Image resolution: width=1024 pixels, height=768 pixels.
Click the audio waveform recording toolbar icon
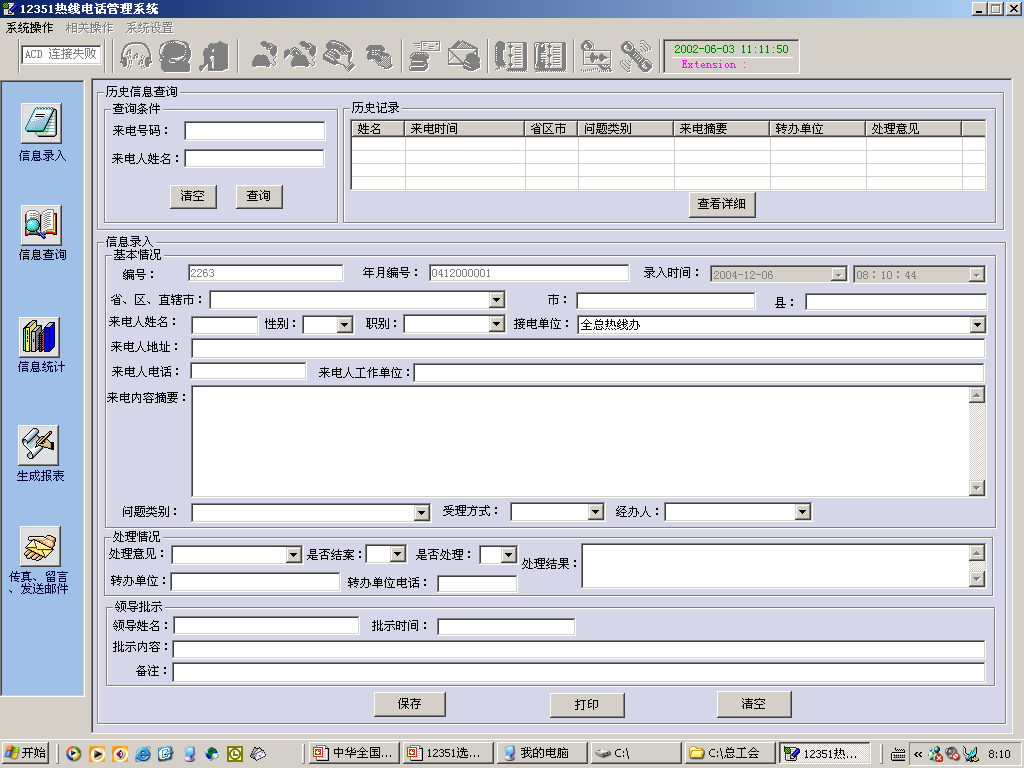coord(596,56)
